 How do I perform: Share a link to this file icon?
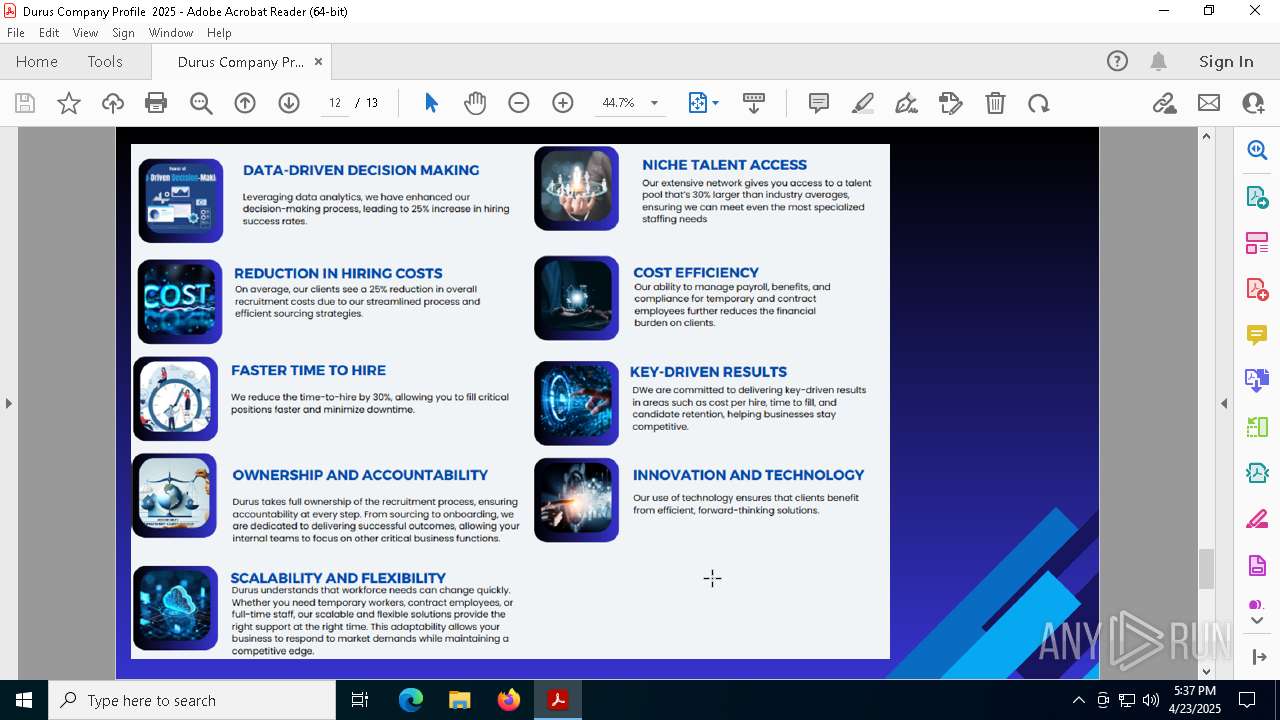(1164, 103)
